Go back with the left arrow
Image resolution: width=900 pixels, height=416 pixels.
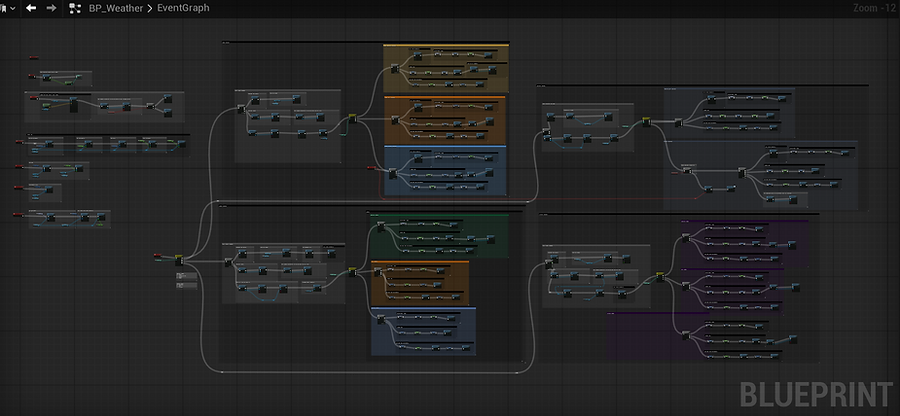pos(31,9)
